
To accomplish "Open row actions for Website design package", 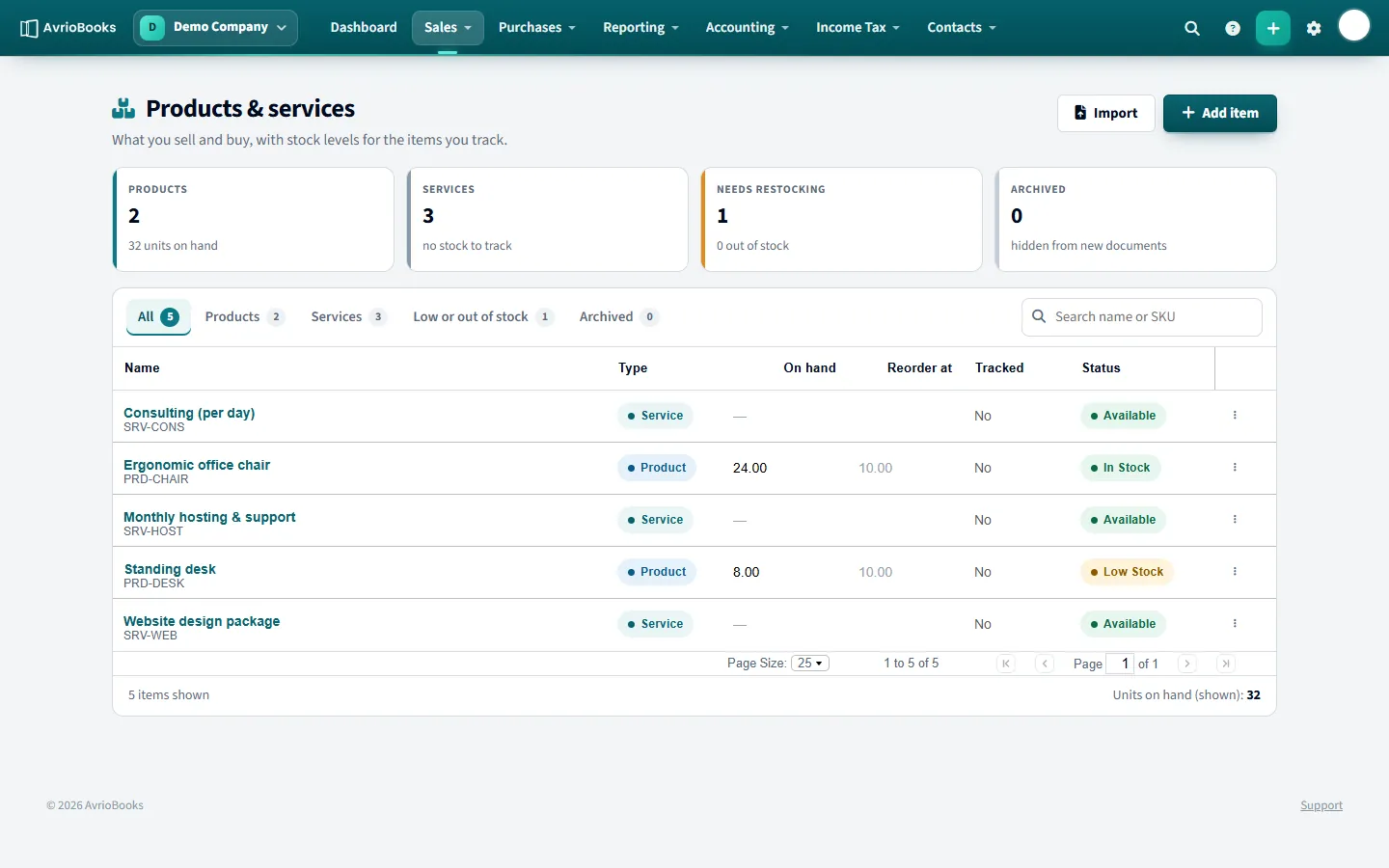I will (1235, 624).
